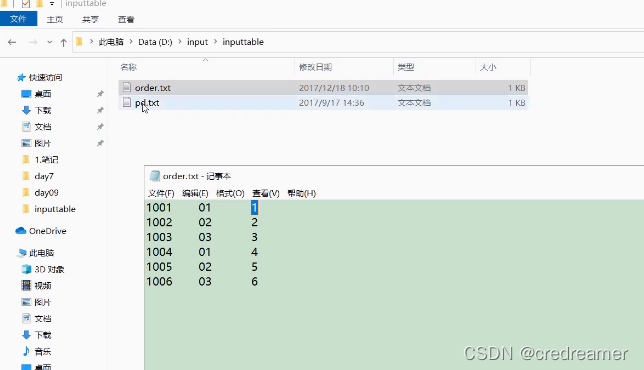Toggle the checkmark icon in quick access toolbar
This screenshot has width=644, height=370.
(25, 4)
